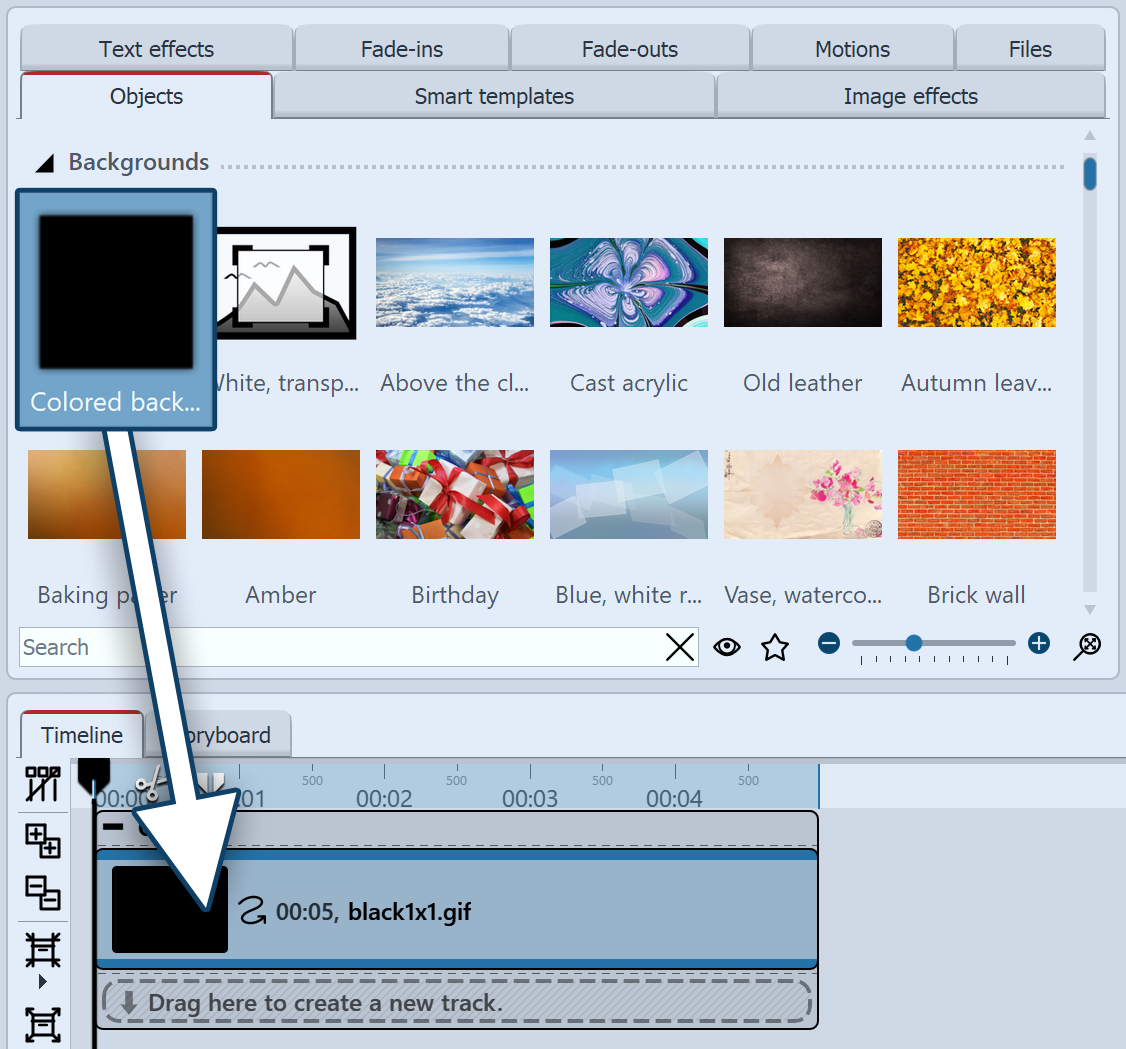Click inside the Search input field
The image size is (1126, 1049).
pos(340,647)
